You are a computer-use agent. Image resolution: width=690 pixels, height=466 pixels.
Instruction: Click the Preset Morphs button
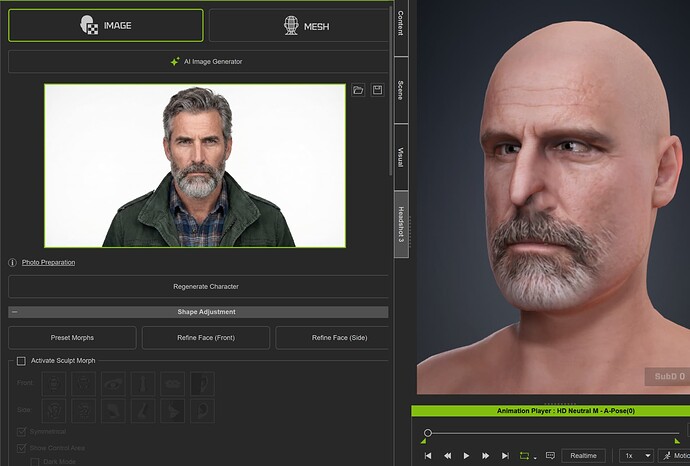pos(72,338)
